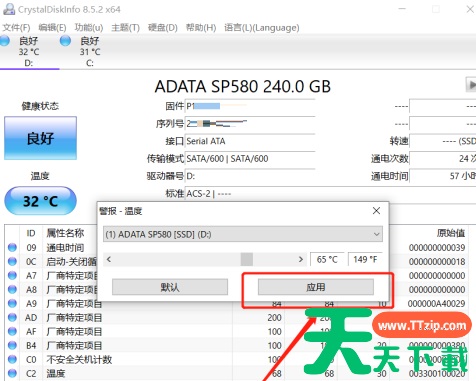Click the status orb of row A7
Image resolution: width=476 pixels, height=381 pixels.
coord(12,275)
